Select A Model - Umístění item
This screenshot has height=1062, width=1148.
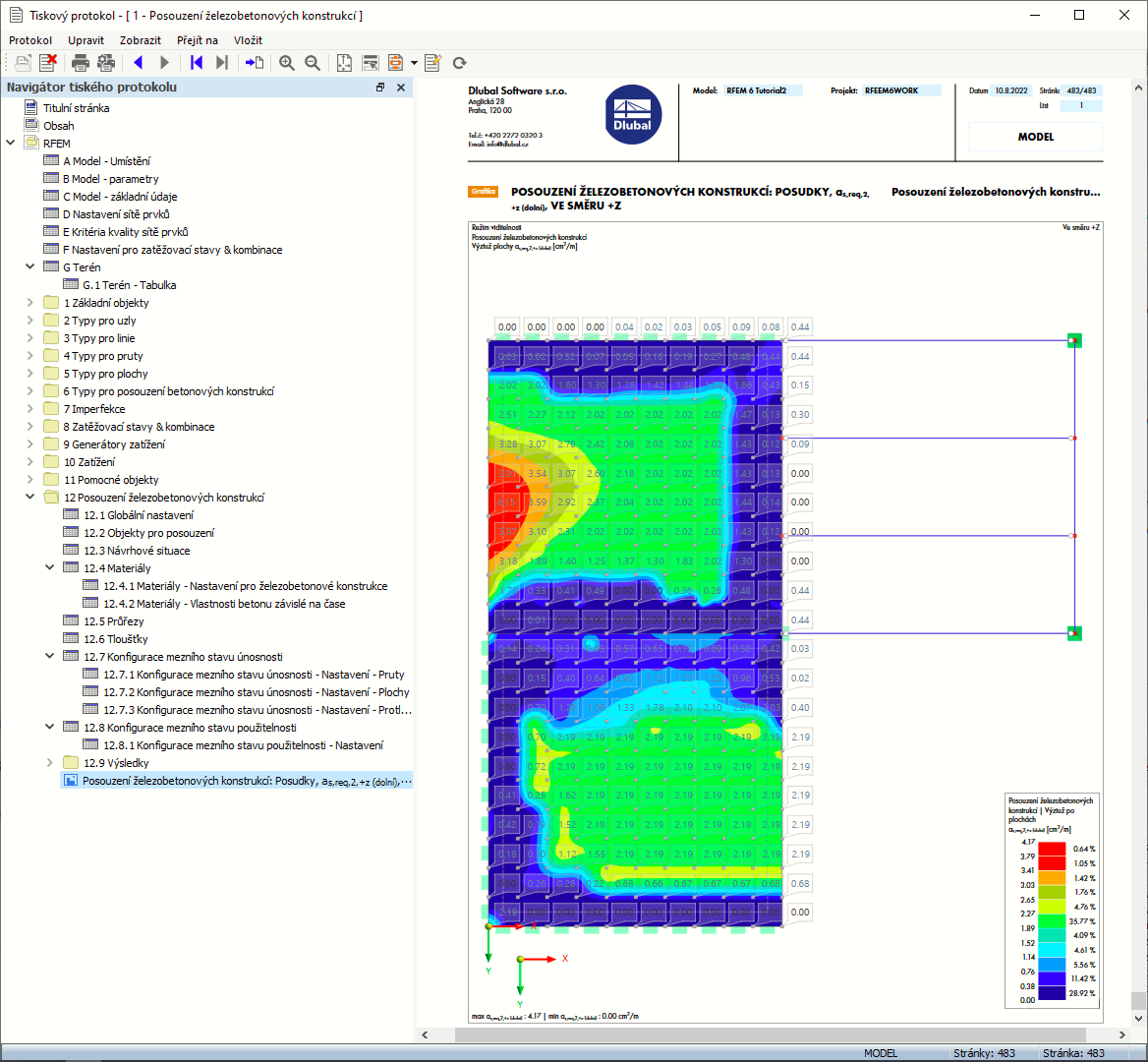coord(106,161)
